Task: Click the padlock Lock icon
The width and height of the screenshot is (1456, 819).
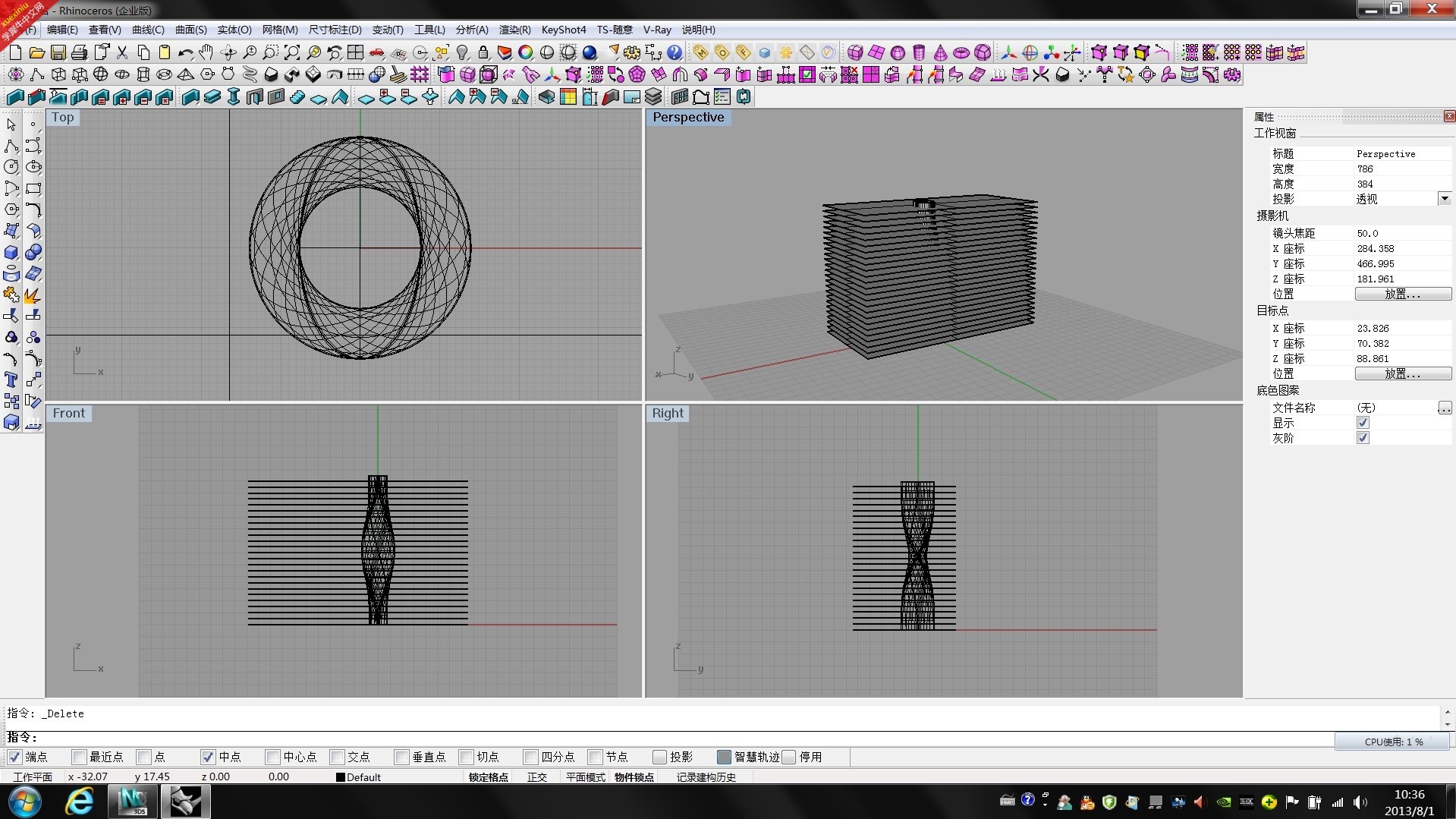Action: (483, 52)
